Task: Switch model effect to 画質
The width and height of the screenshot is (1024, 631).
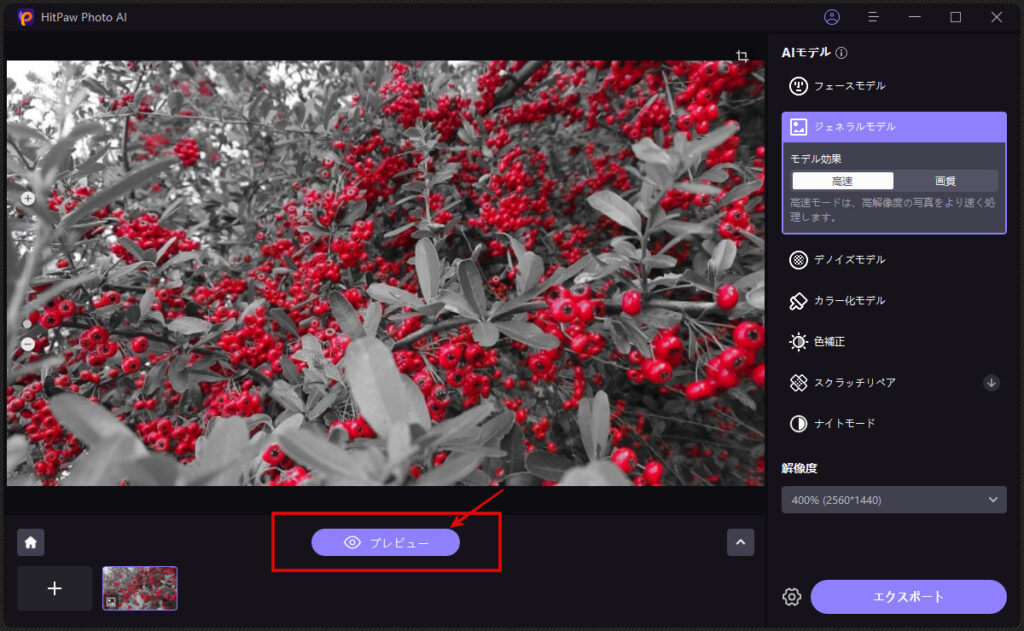Action: pos(945,181)
